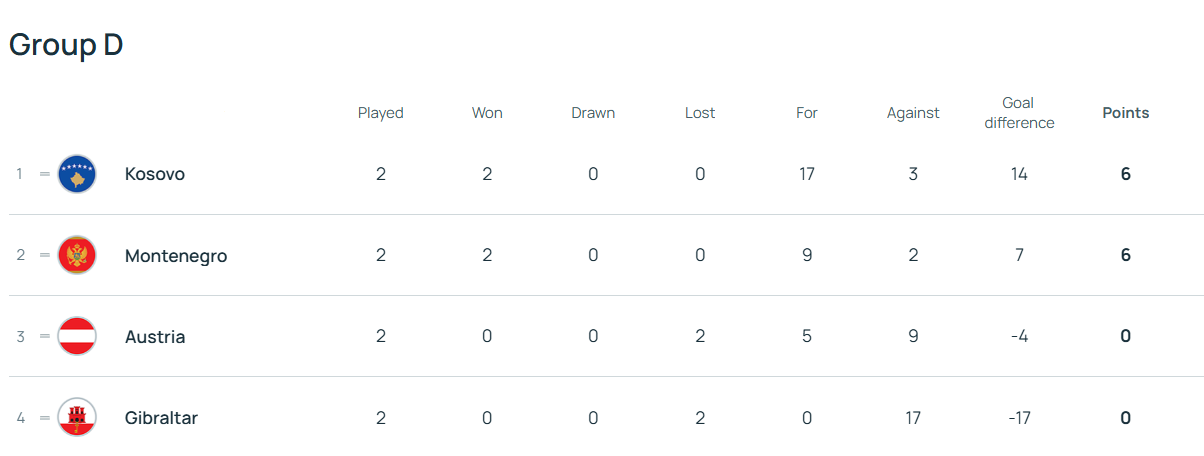This screenshot has width=1204, height=456.
Task: Click the Group D heading
Action: coord(66,45)
